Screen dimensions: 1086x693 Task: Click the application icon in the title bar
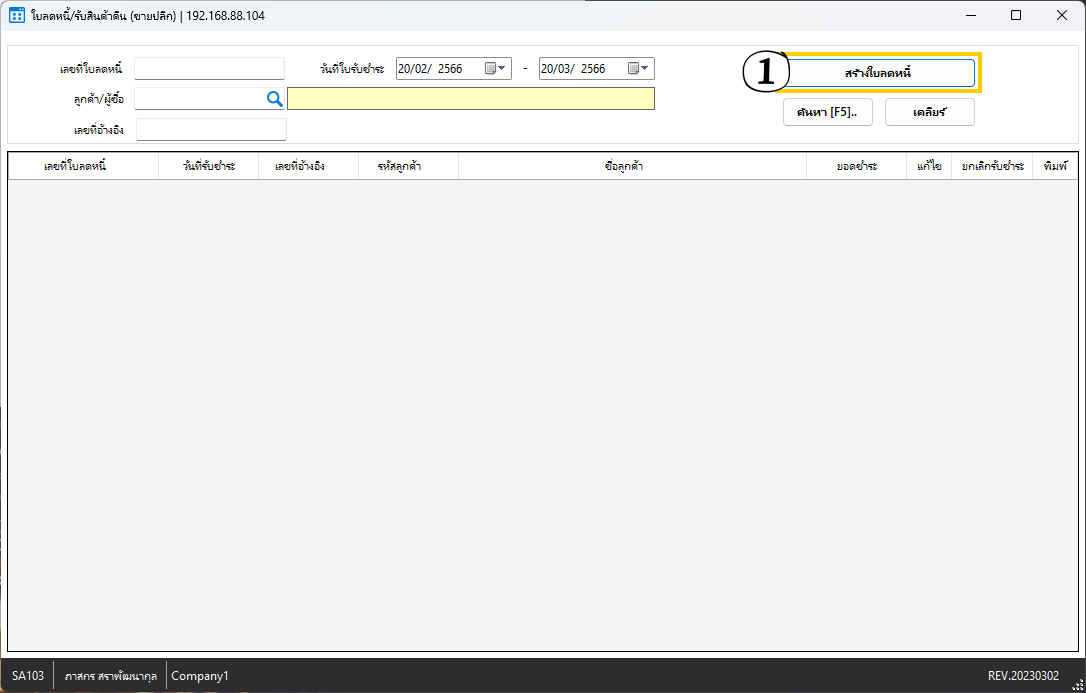pyautogui.click(x=16, y=16)
